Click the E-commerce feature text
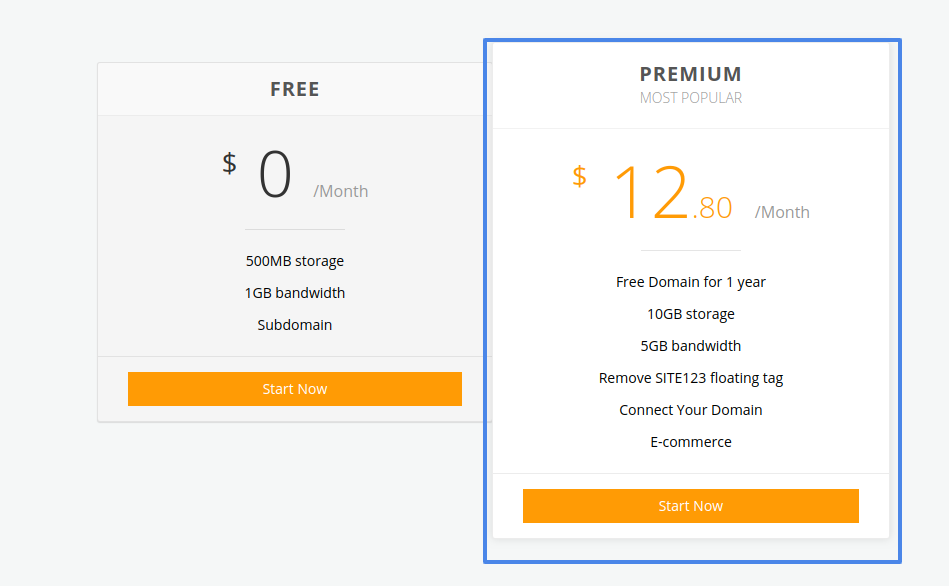949x586 pixels. pyautogui.click(x=690, y=442)
